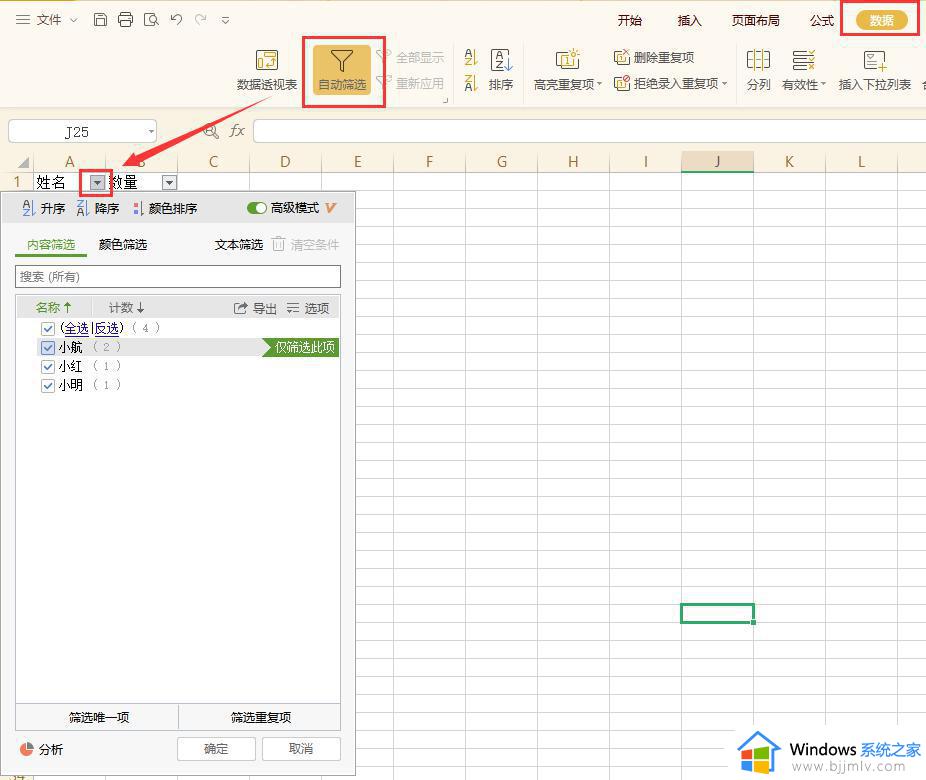Open the 选项 options menu

point(308,308)
